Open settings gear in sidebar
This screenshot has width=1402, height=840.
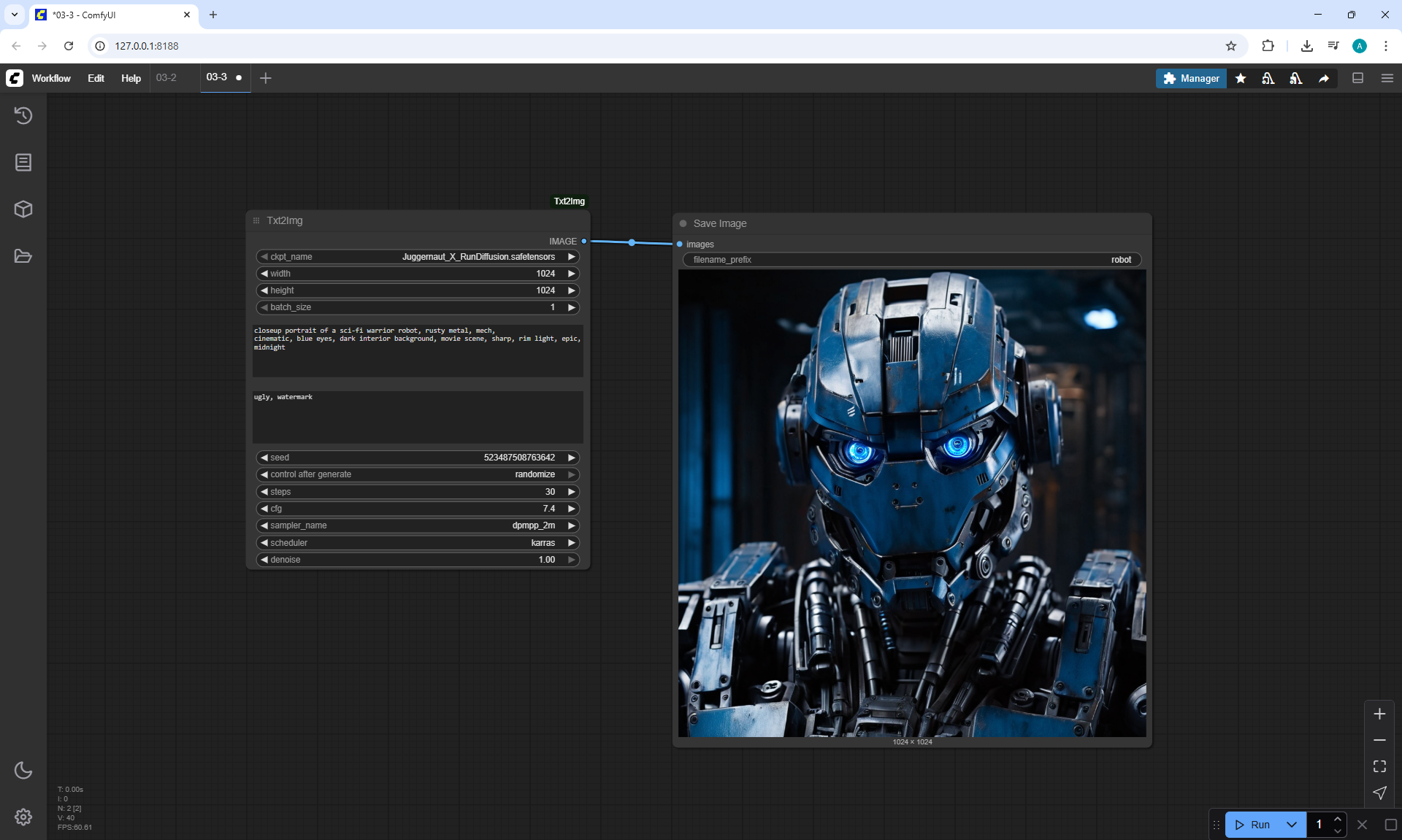(x=23, y=817)
